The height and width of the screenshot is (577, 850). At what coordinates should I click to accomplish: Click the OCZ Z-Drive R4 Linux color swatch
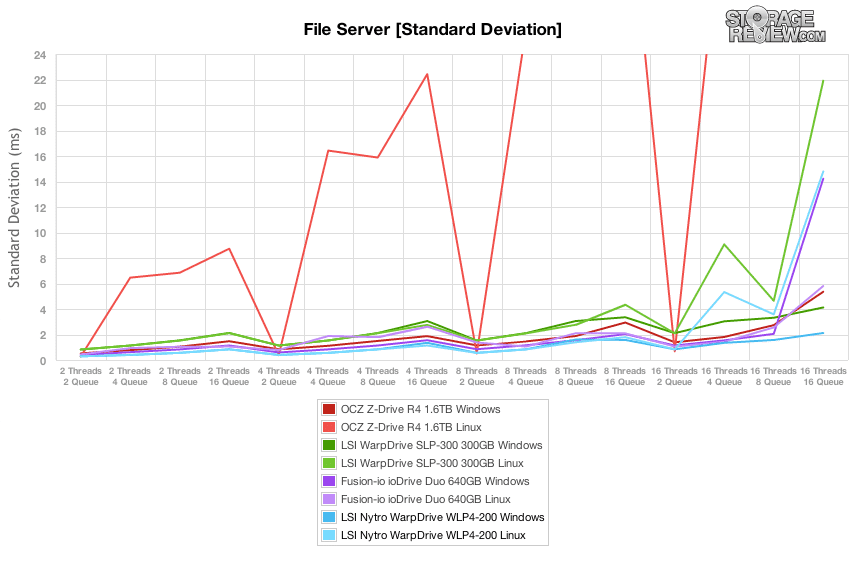329,427
